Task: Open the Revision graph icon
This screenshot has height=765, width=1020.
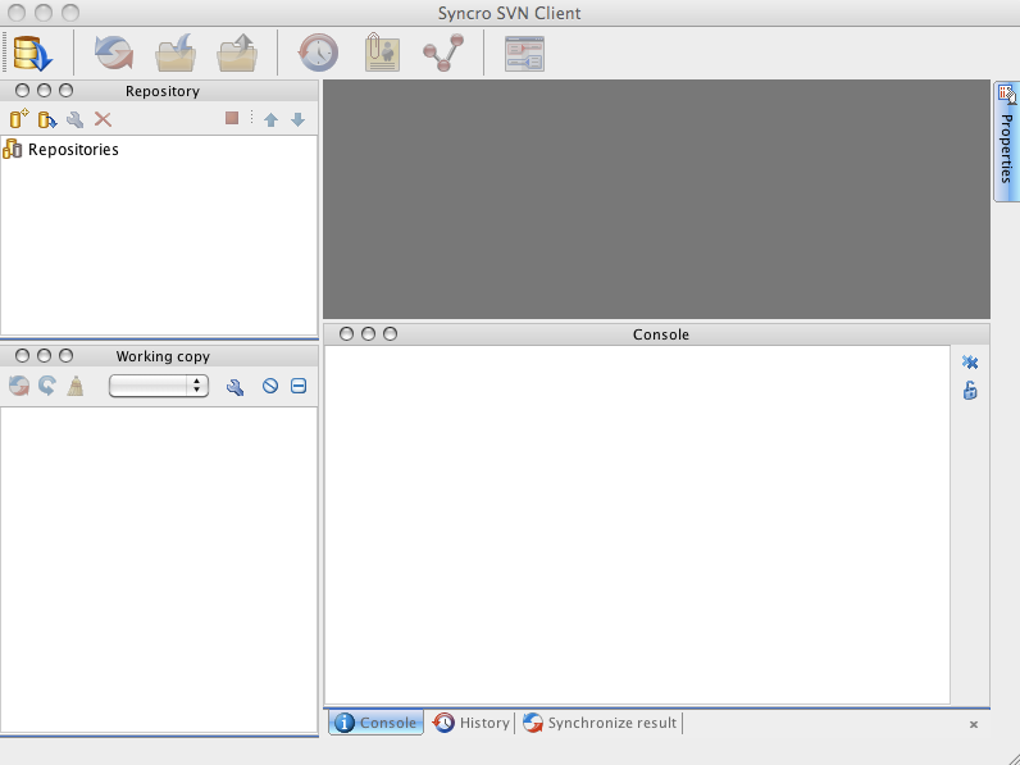Action: [444, 53]
